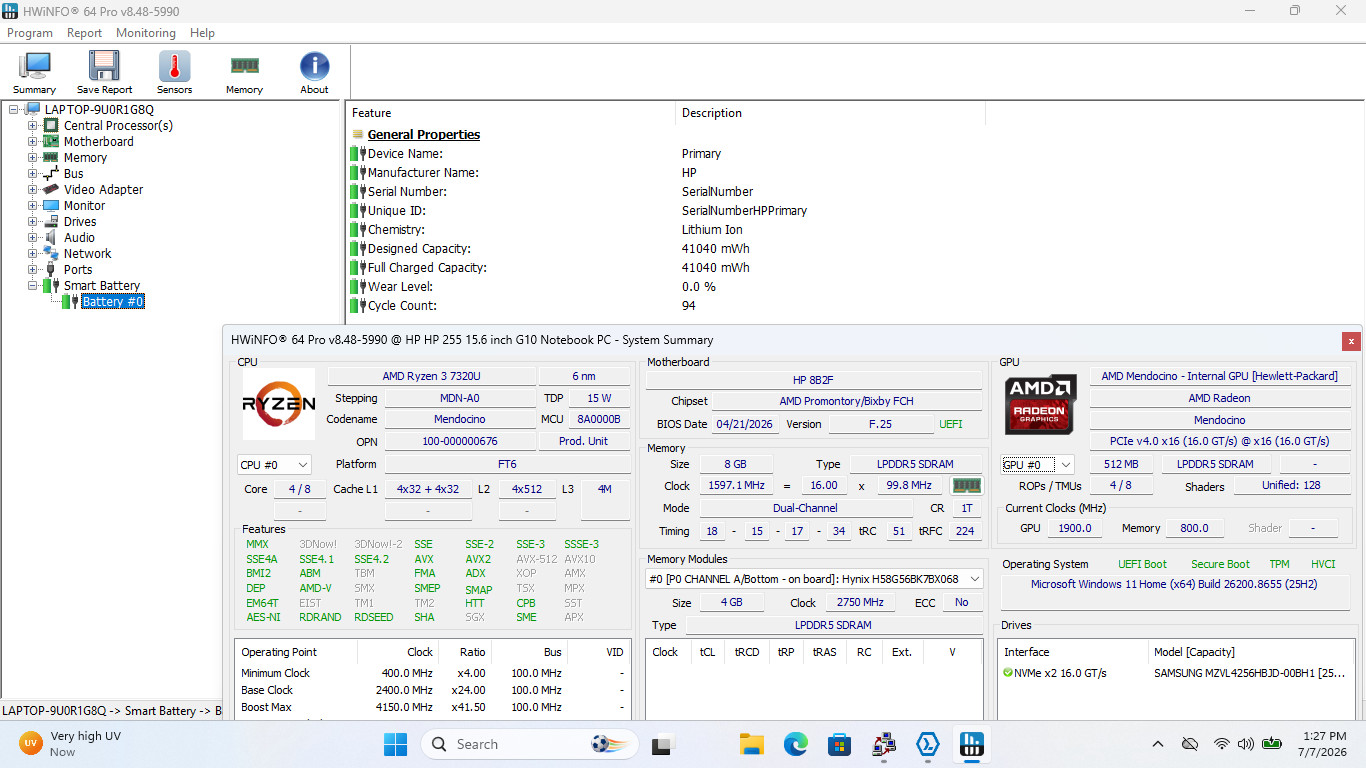Image resolution: width=1366 pixels, height=768 pixels.
Task: Click the Save Report floppy icon
Action: point(104,72)
